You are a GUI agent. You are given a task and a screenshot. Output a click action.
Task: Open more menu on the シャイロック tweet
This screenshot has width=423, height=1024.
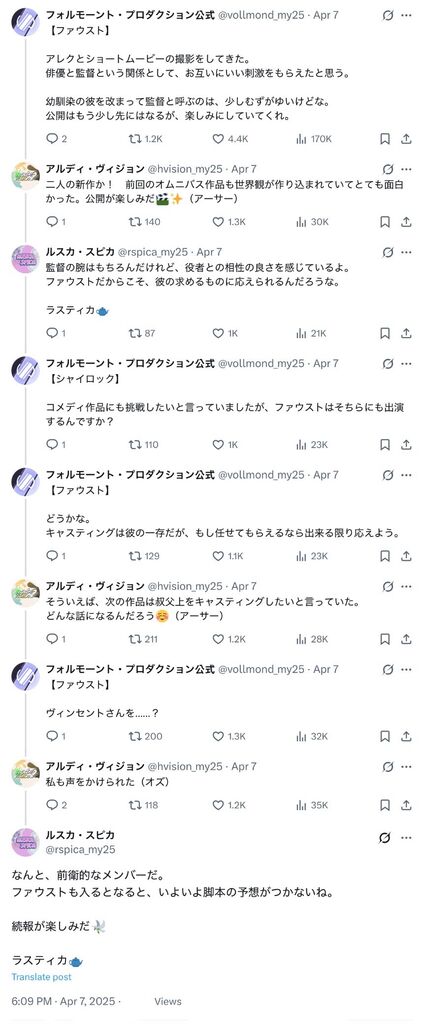[x=406, y=364]
